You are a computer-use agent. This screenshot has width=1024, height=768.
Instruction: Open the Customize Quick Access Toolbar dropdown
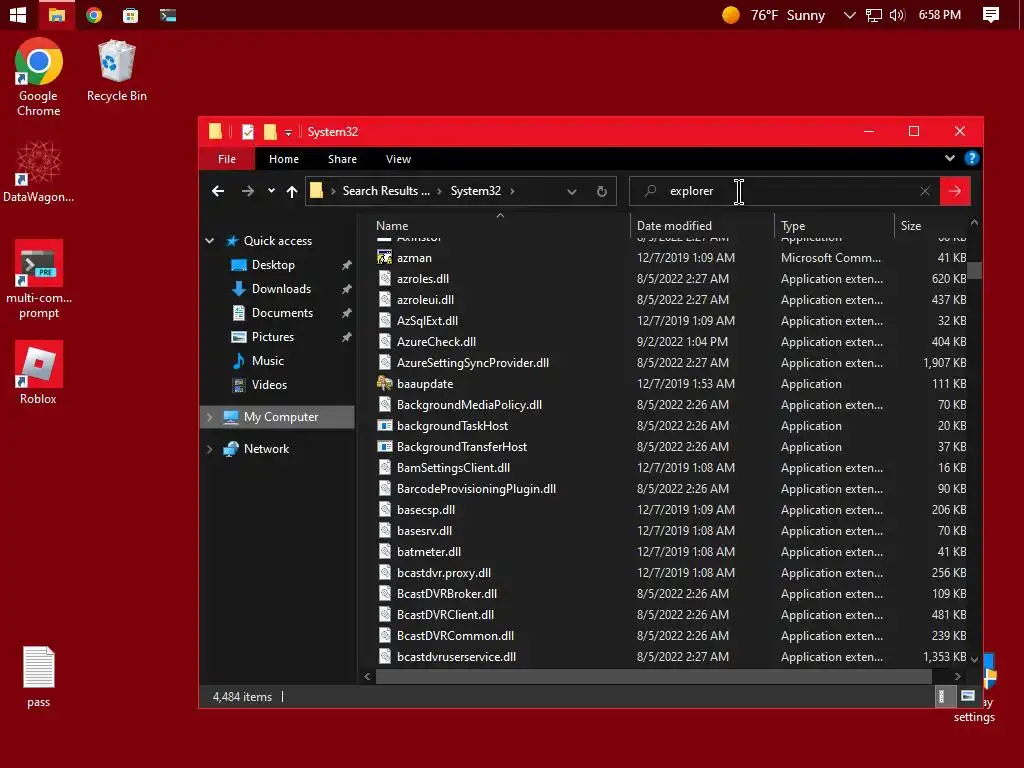288,133
